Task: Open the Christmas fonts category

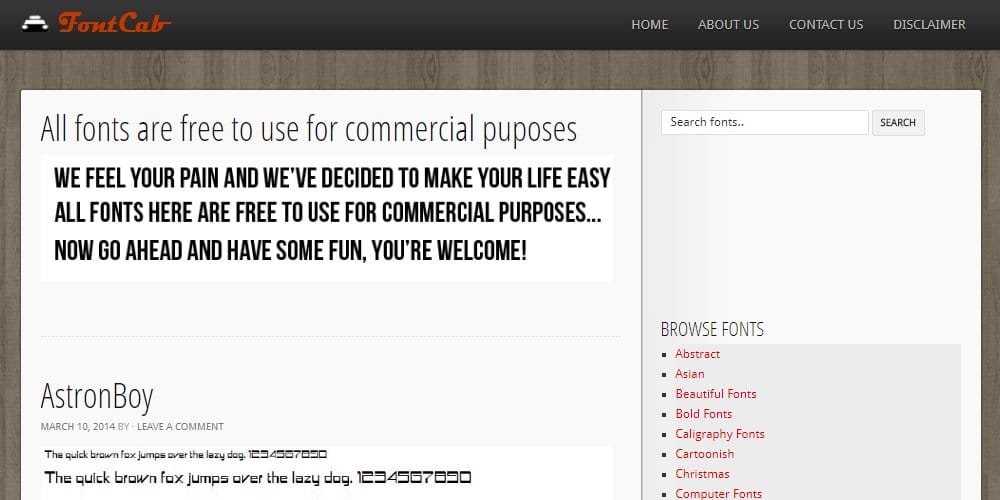Action: click(x=702, y=474)
